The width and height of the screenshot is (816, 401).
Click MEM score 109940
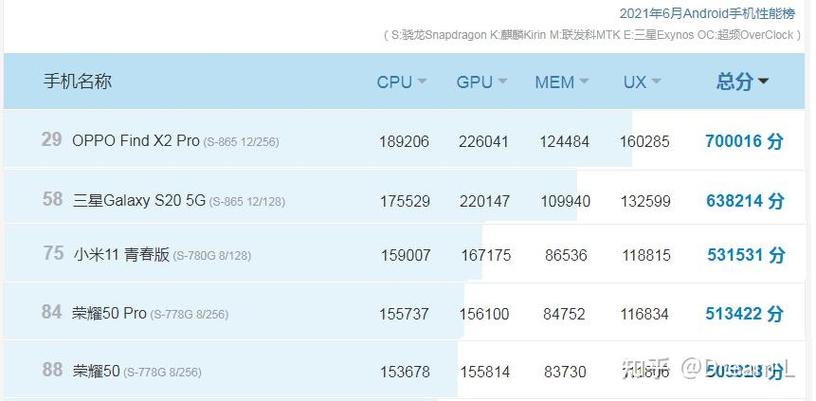point(565,201)
